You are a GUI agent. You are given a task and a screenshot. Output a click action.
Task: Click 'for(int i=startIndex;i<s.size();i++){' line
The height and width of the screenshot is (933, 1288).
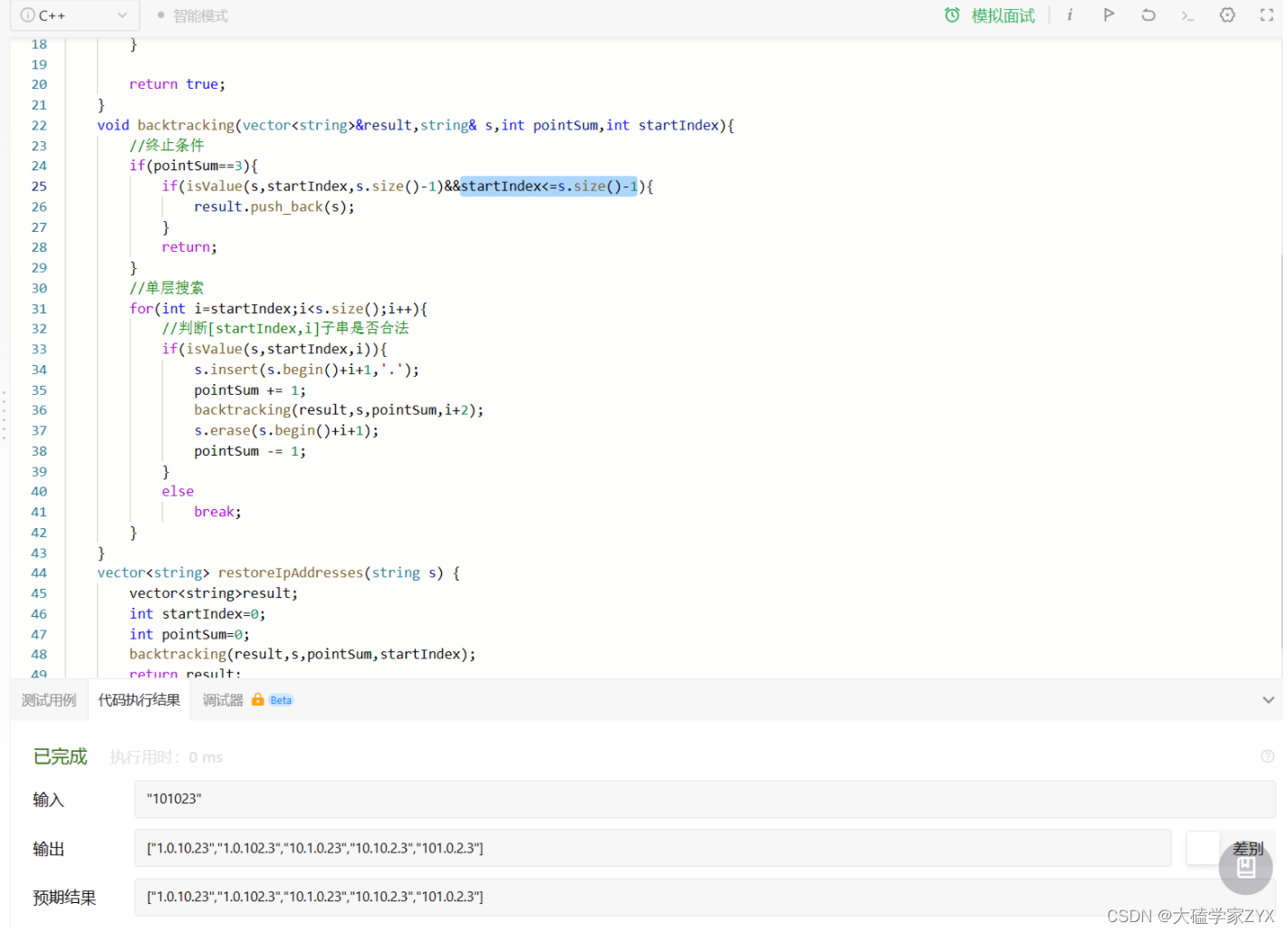[278, 309]
